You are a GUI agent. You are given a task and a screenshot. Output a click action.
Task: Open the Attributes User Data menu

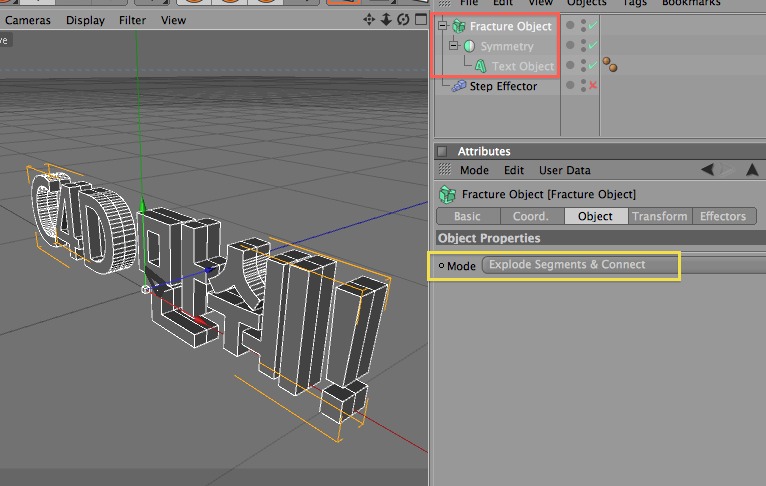point(565,170)
